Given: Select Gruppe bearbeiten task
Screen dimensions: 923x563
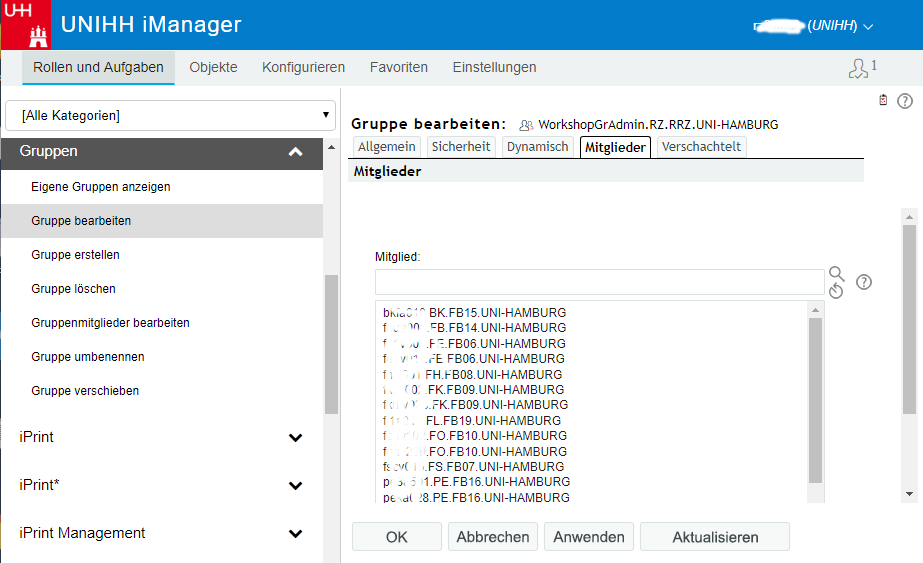Looking at the screenshot, I should pos(162,221).
